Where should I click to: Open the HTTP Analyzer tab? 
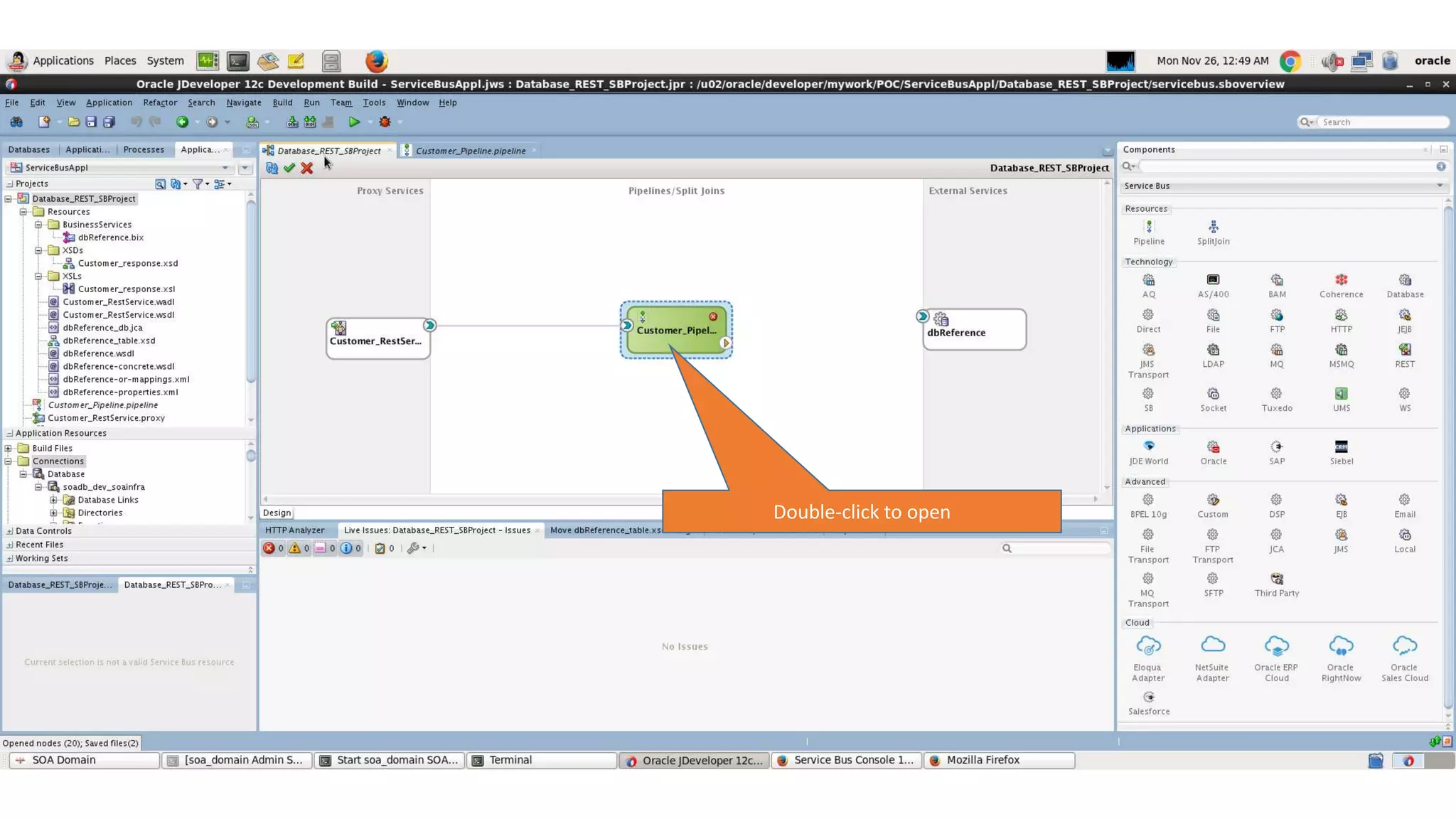click(294, 530)
